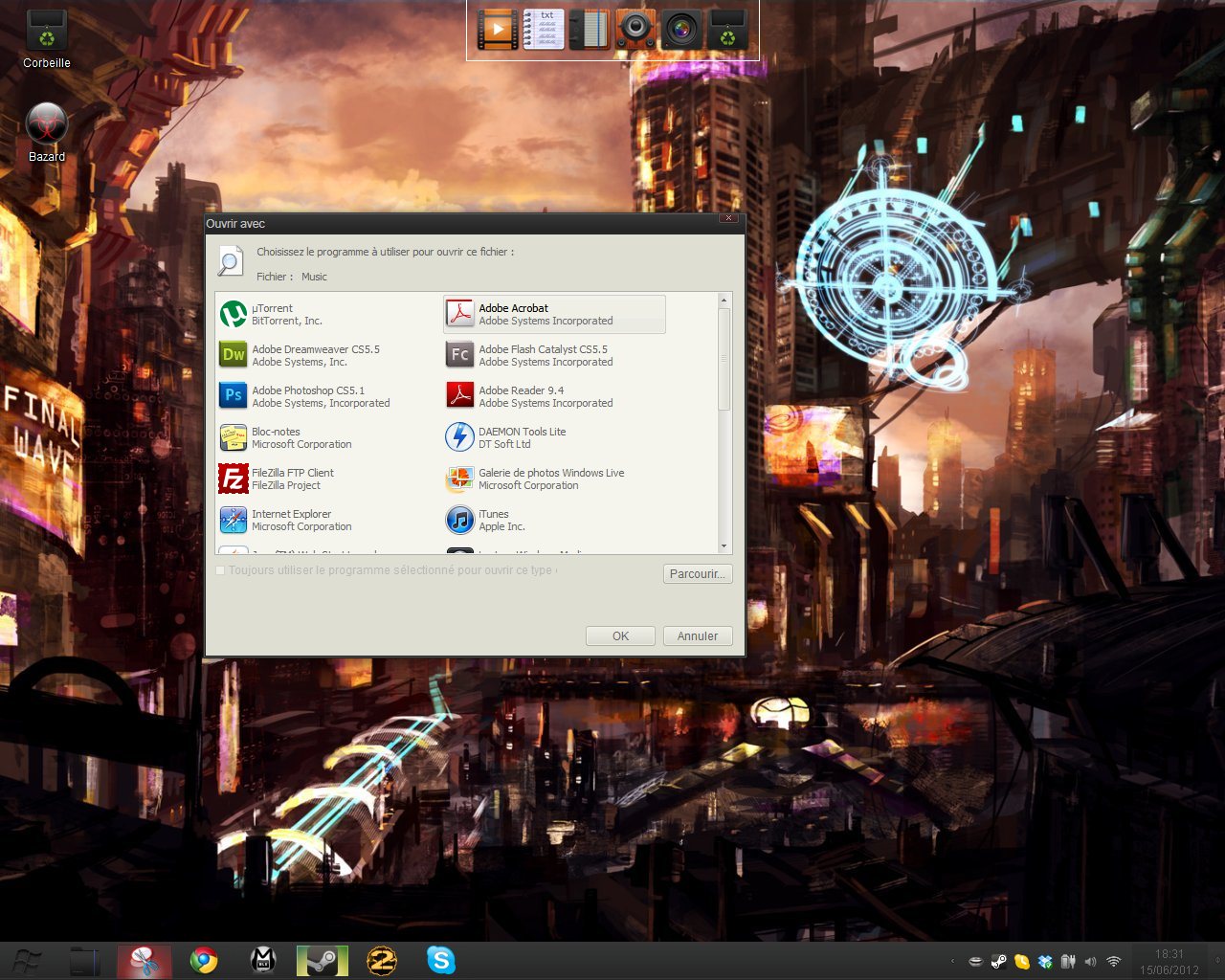Click the Parcourir... button
The width and height of the screenshot is (1225, 980).
pyautogui.click(x=698, y=574)
